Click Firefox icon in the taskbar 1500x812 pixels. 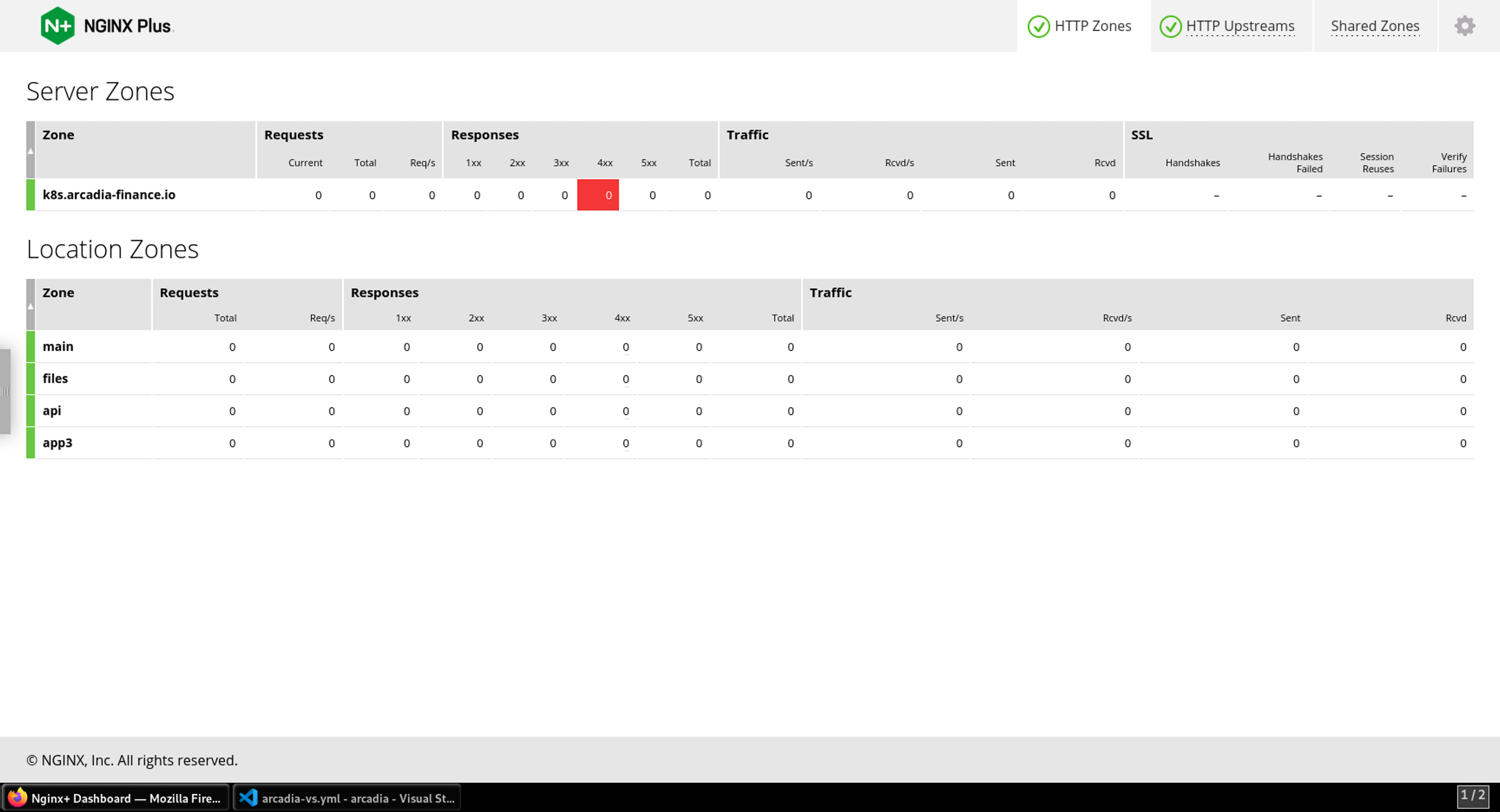coord(18,797)
